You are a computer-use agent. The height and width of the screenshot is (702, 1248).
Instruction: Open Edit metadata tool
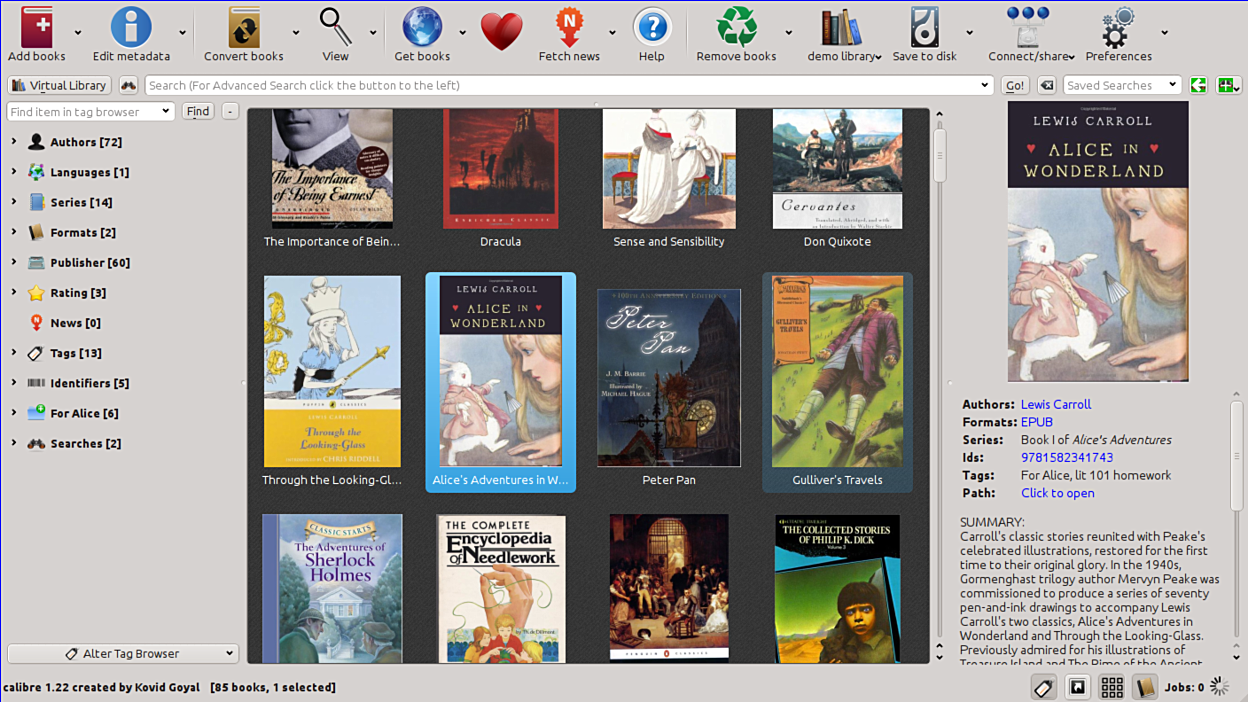click(131, 29)
